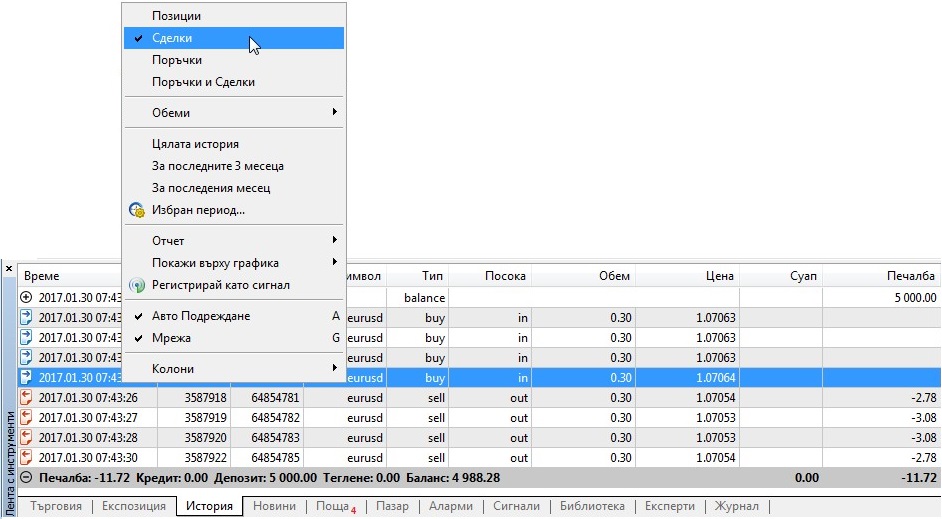Click deal number 3587922
942x519 pixels.
[x=205, y=458]
